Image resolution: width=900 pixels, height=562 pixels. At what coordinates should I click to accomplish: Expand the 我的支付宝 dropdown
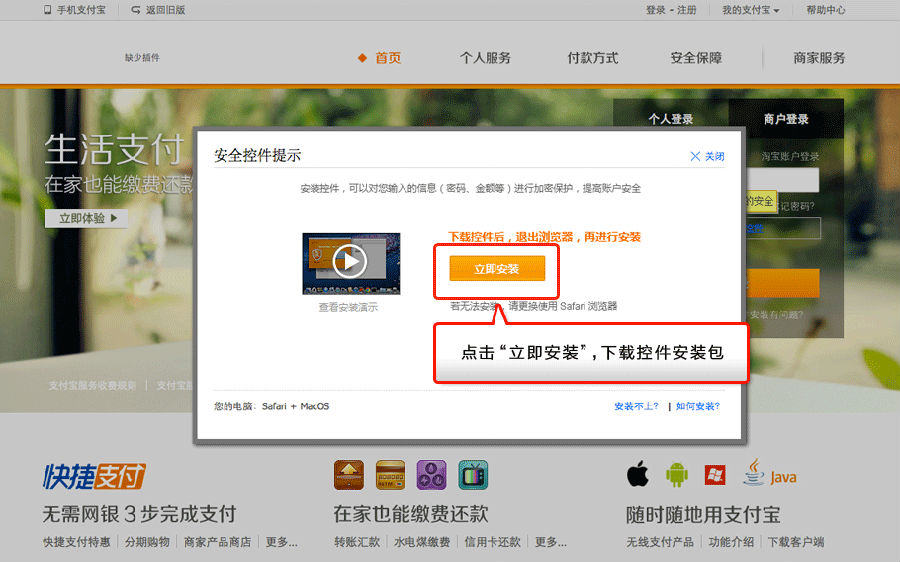pyautogui.click(x=750, y=10)
